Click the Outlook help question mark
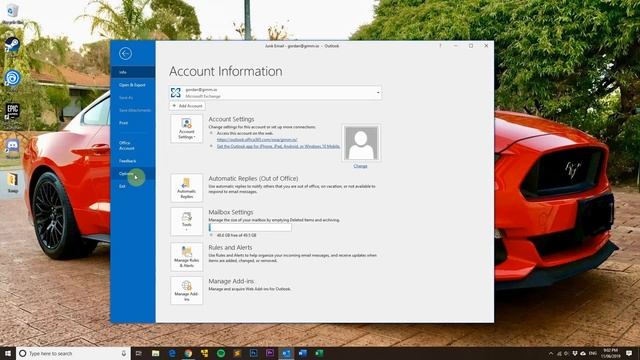 tap(440, 46)
